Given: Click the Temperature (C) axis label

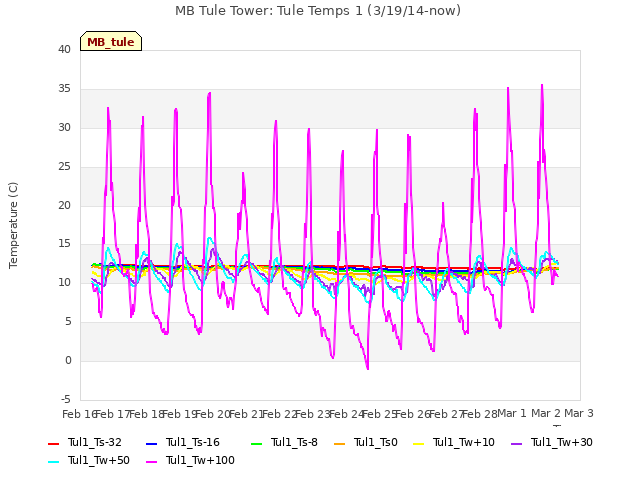Looking at the screenshot, I should tap(13, 225).
